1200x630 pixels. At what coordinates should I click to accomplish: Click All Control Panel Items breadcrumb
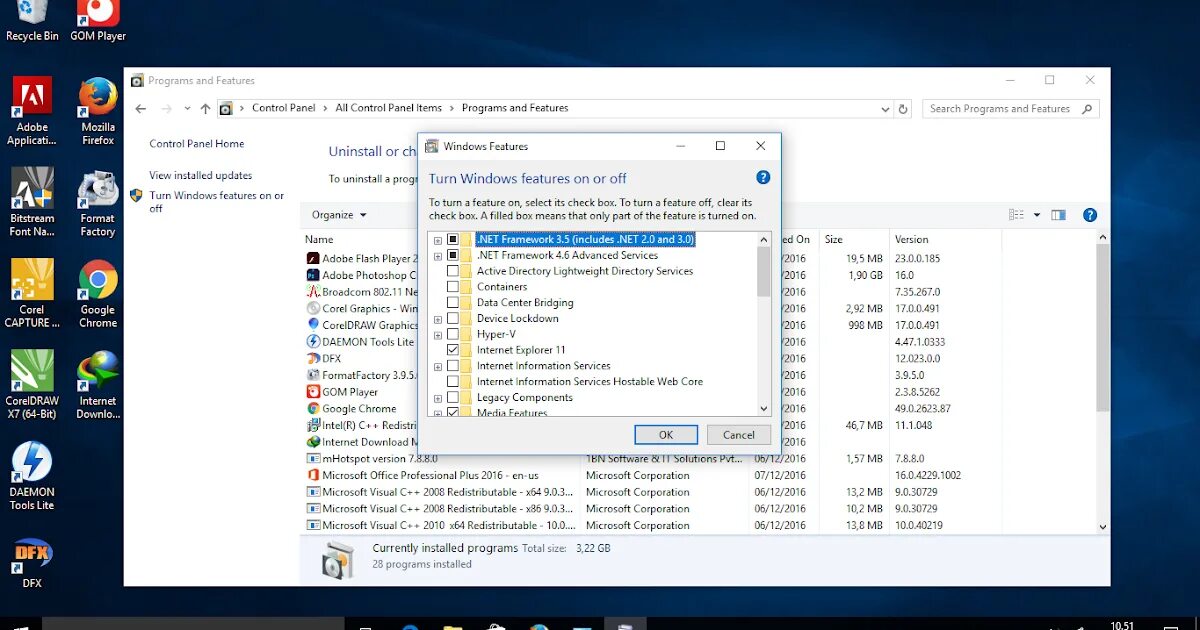(388, 108)
